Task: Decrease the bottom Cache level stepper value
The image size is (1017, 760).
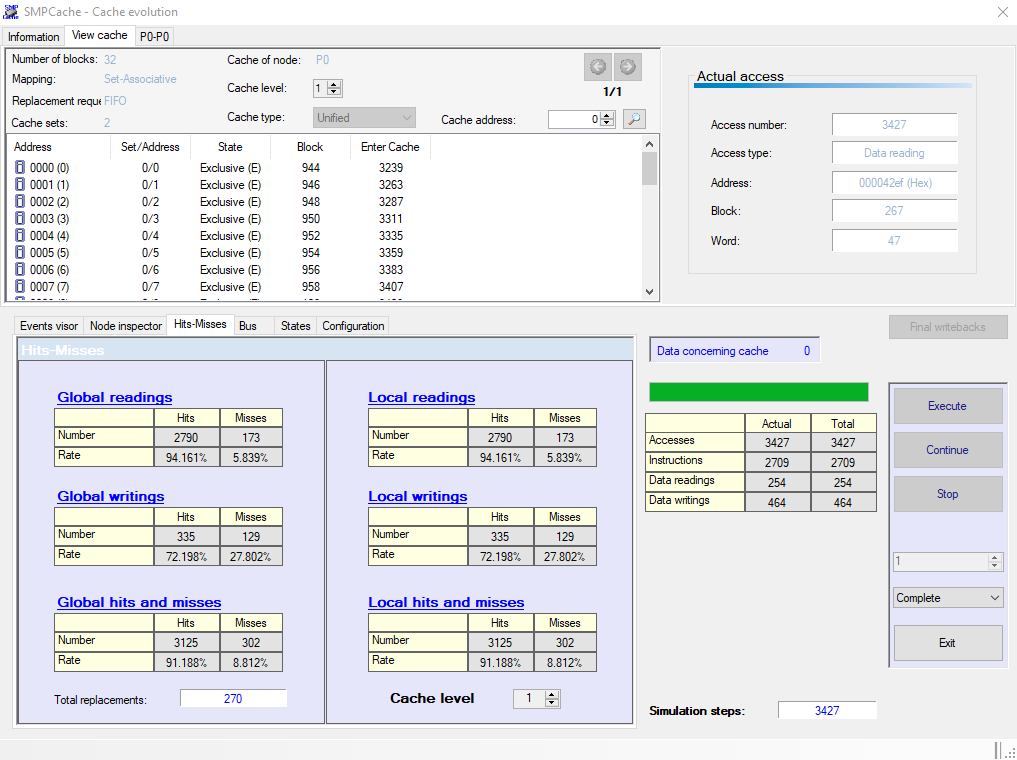Action: click(x=552, y=703)
